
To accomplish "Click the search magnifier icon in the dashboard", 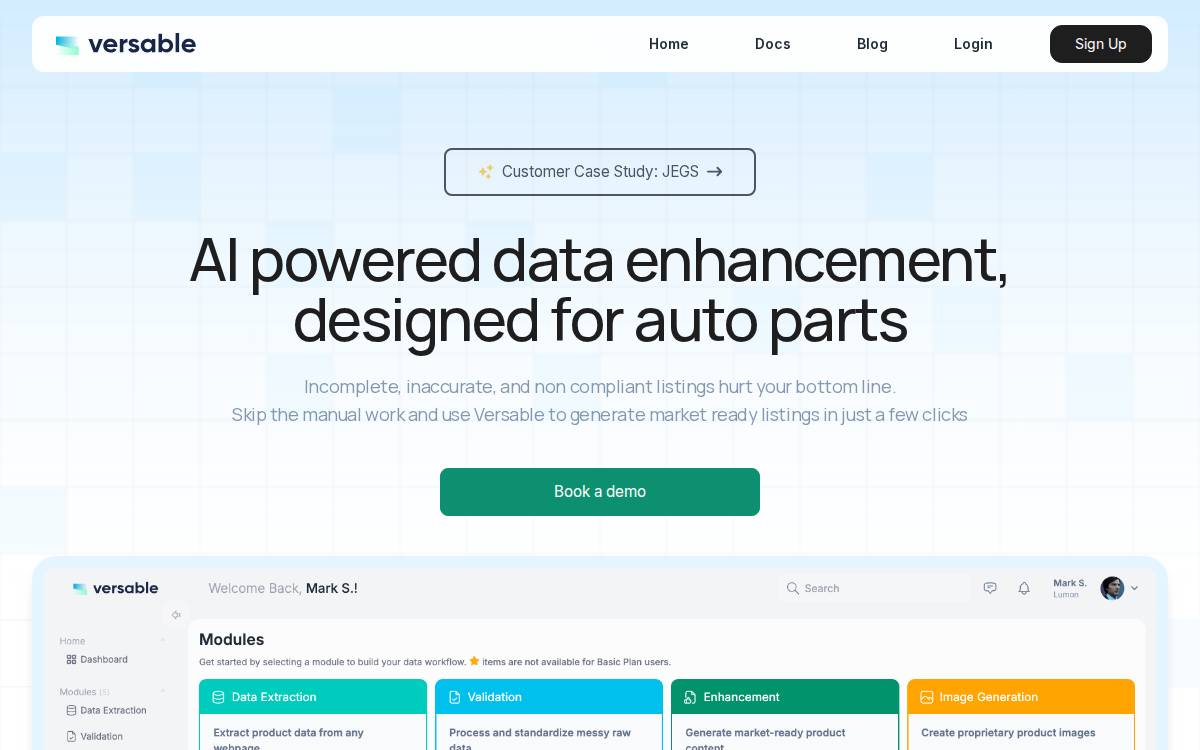I will [793, 588].
